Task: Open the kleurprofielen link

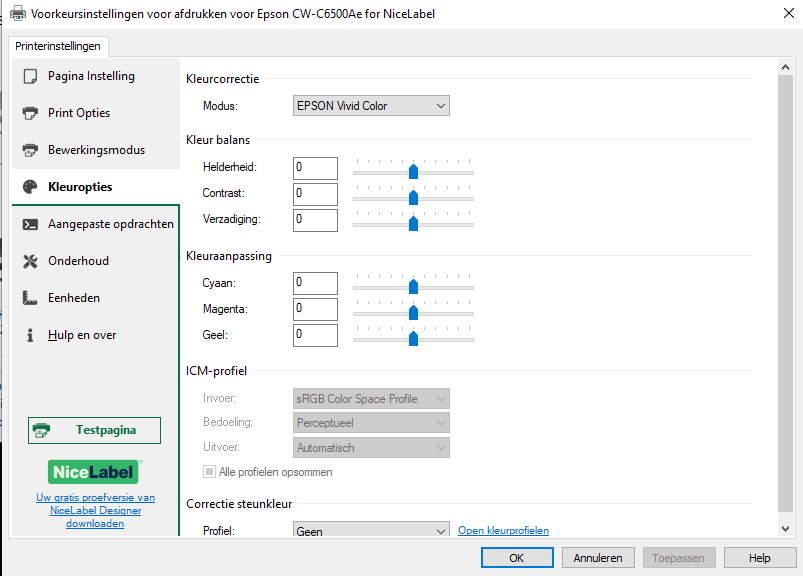Action: pyautogui.click(x=503, y=530)
